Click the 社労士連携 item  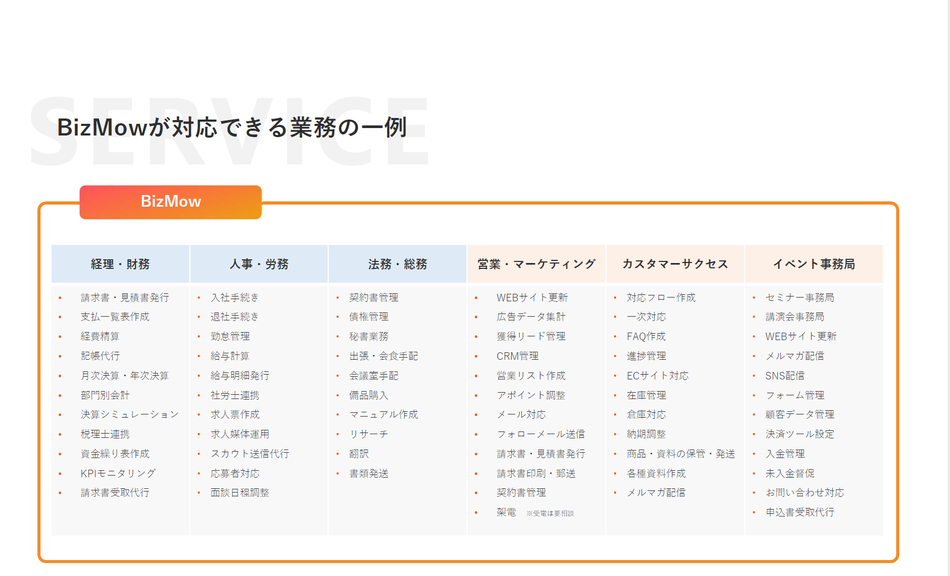pos(235,395)
